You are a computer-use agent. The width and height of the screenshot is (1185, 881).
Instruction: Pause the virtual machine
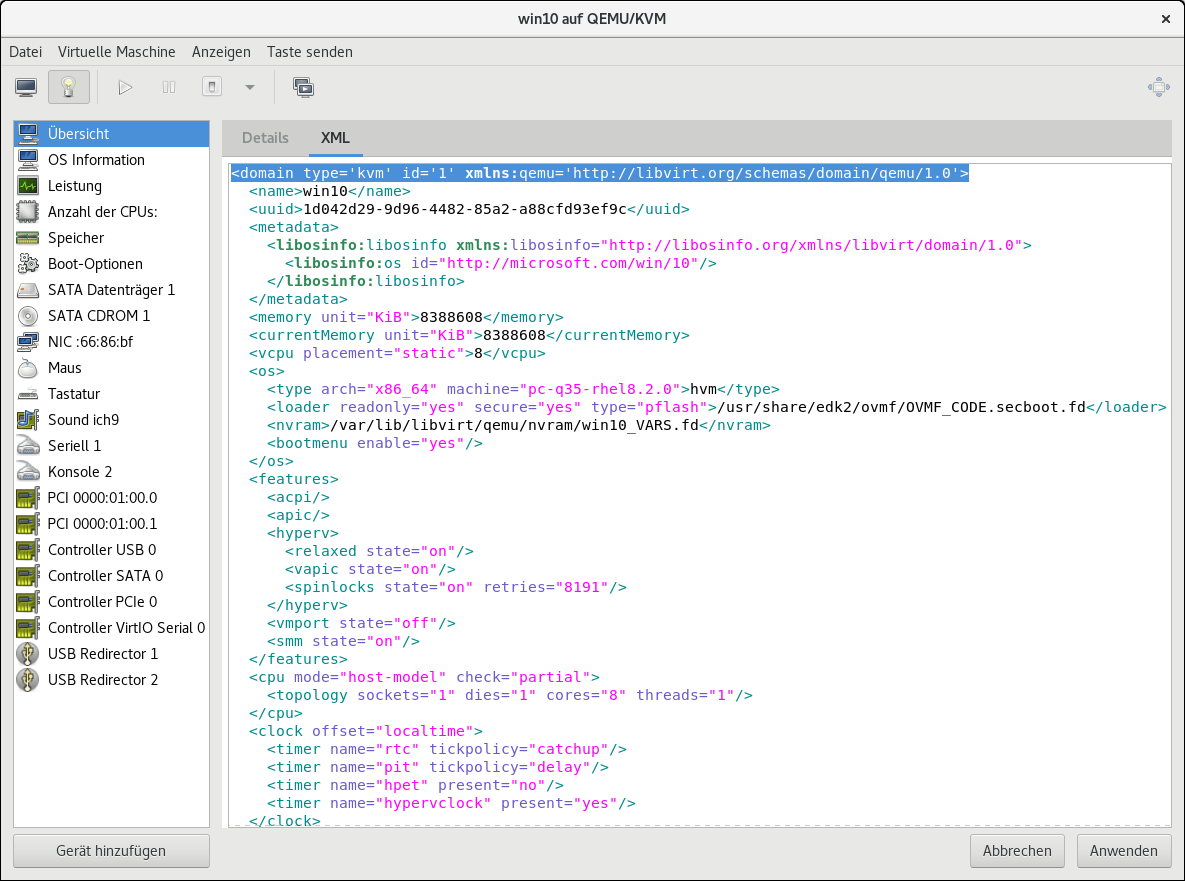(x=169, y=87)
